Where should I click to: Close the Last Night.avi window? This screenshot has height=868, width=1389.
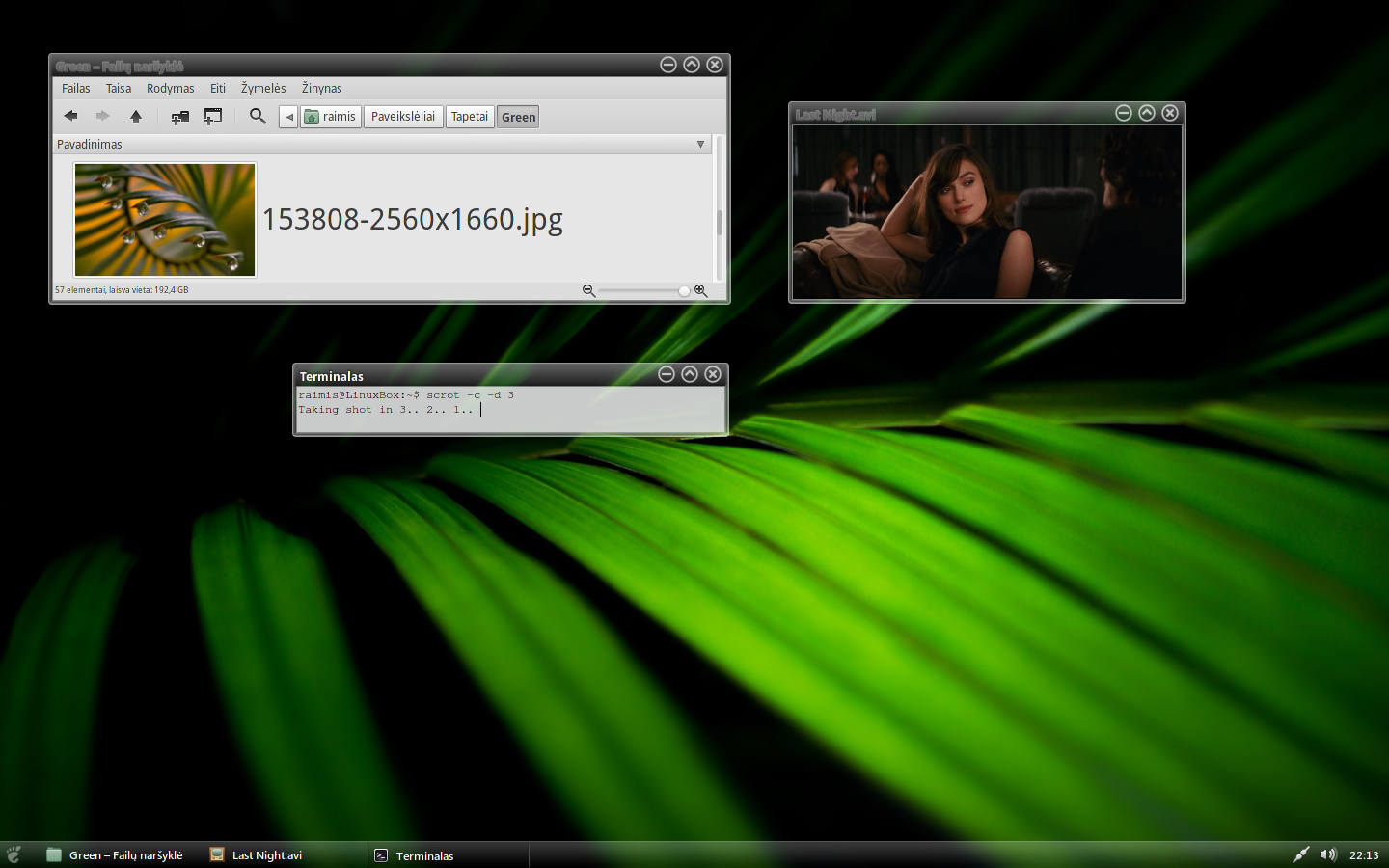tap(1170, 113)
